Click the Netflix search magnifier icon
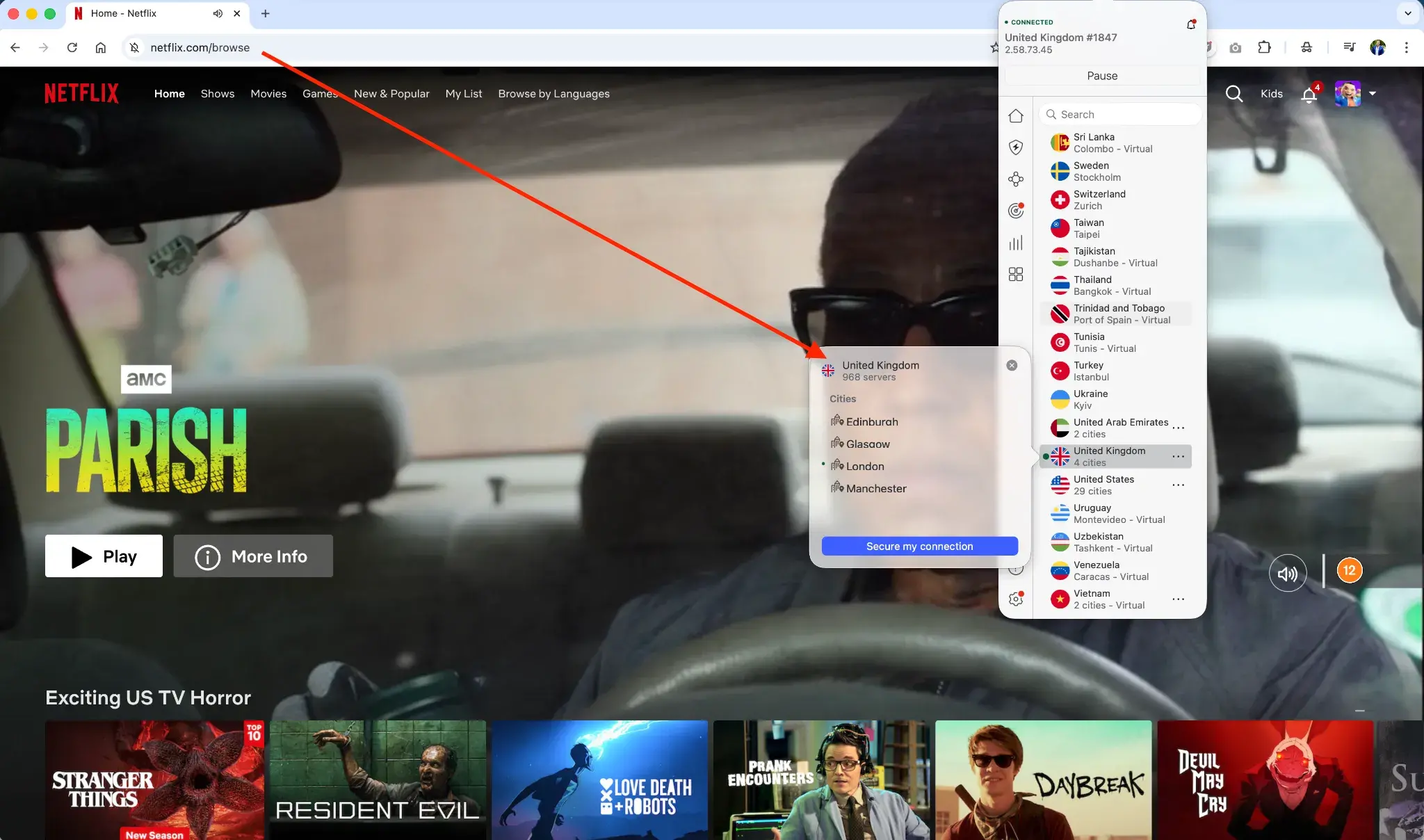This screenshot has width=1424, height=840. coord(1233,93)
